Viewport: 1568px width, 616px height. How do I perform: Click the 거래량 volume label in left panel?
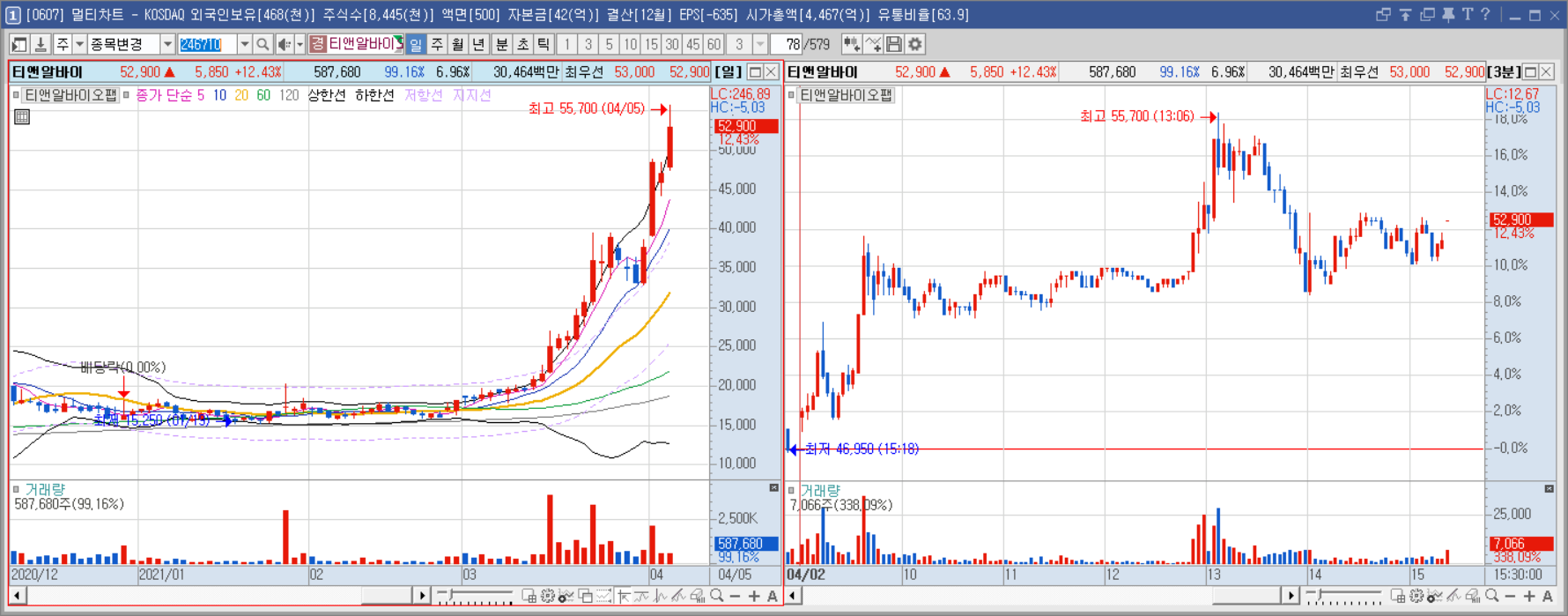[45, 489]
